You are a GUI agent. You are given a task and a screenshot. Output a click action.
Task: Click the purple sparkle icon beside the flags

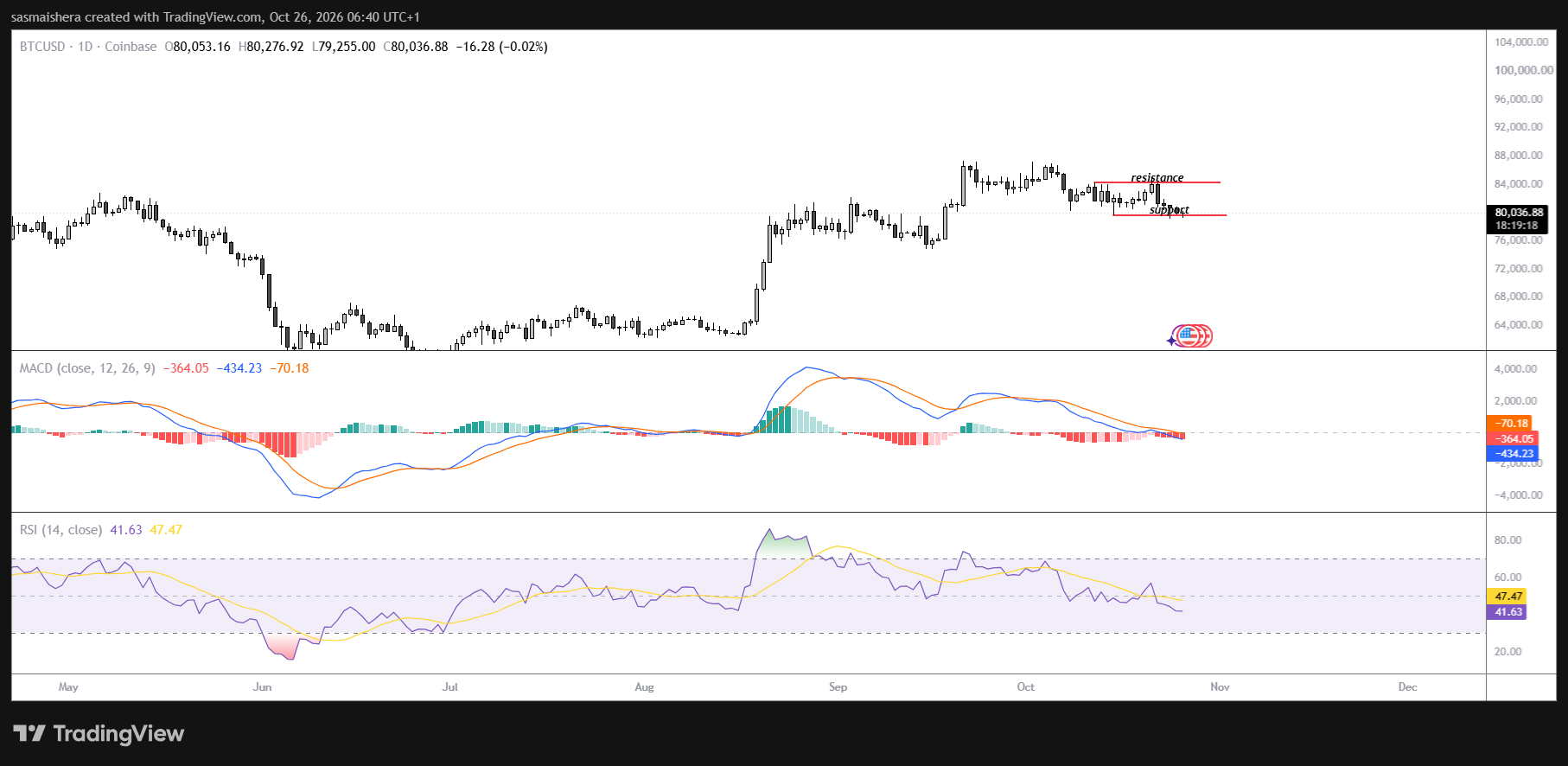(1171, 341)
